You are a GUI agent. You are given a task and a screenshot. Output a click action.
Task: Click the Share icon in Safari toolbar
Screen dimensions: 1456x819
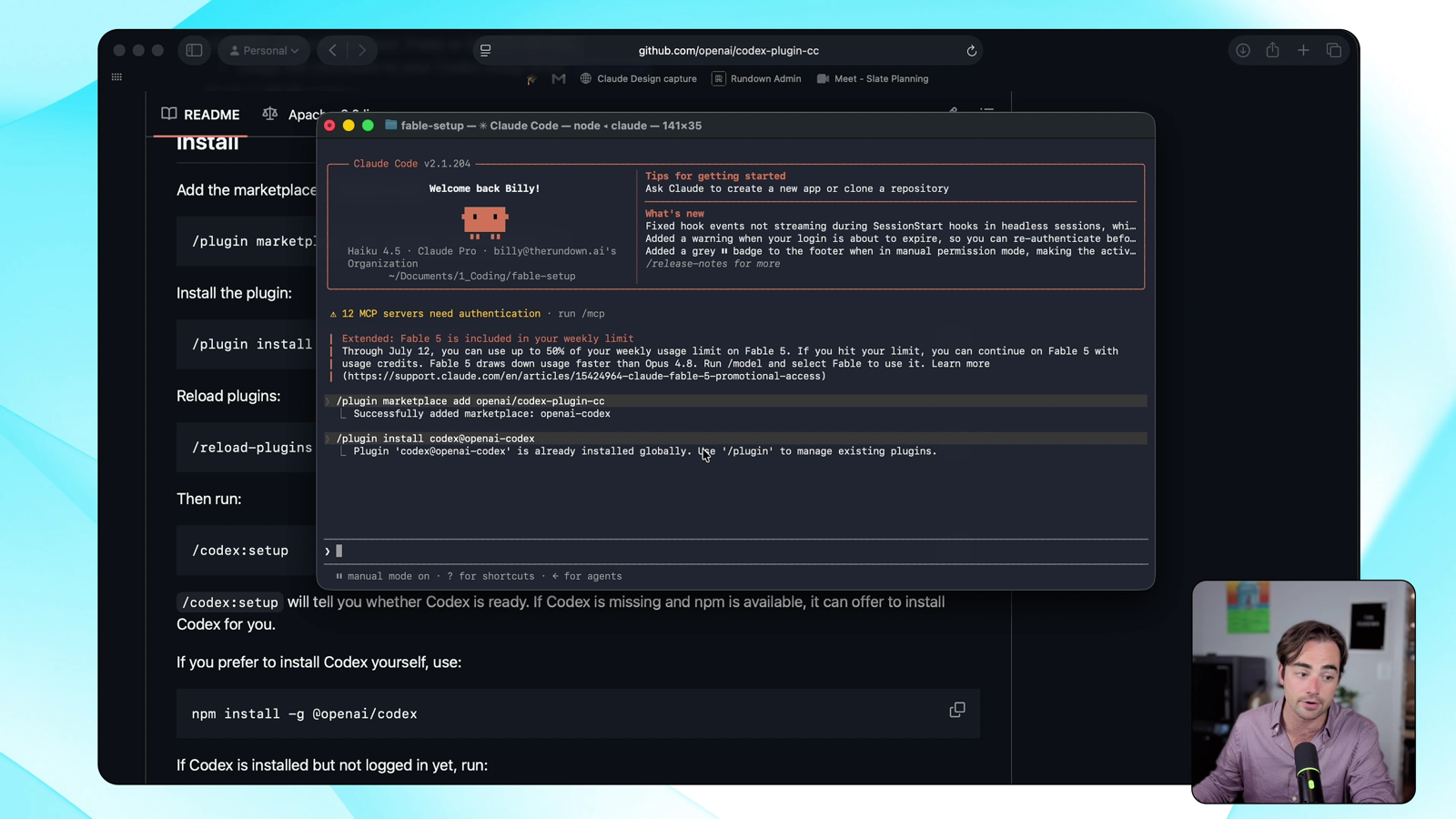coord(1273,50)
